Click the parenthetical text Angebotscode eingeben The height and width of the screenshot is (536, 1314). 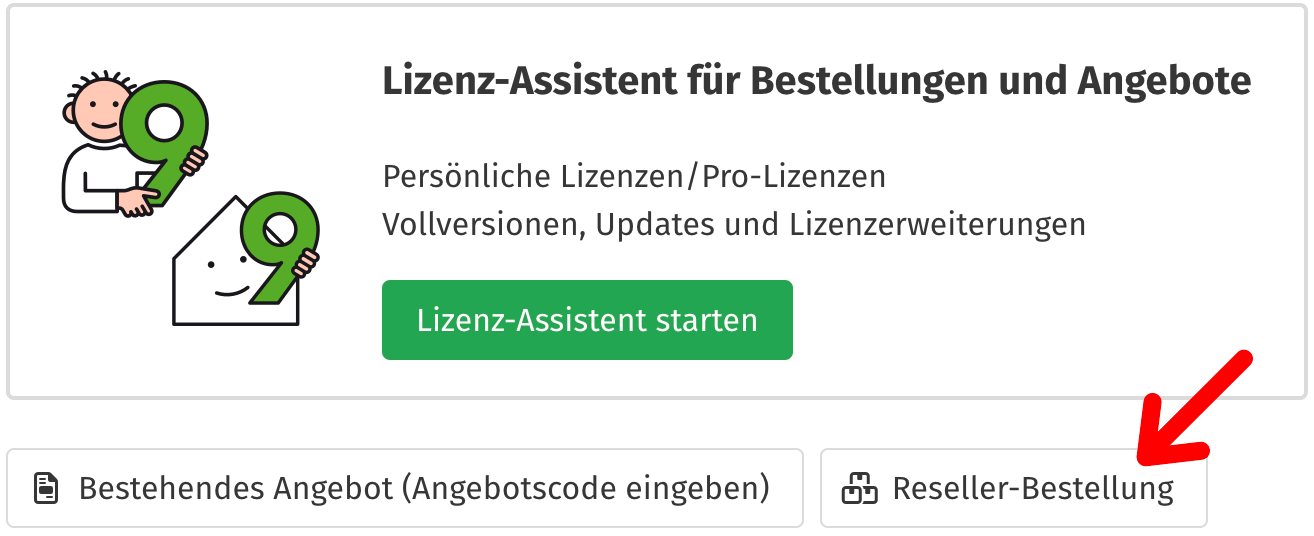pos(591,488)
